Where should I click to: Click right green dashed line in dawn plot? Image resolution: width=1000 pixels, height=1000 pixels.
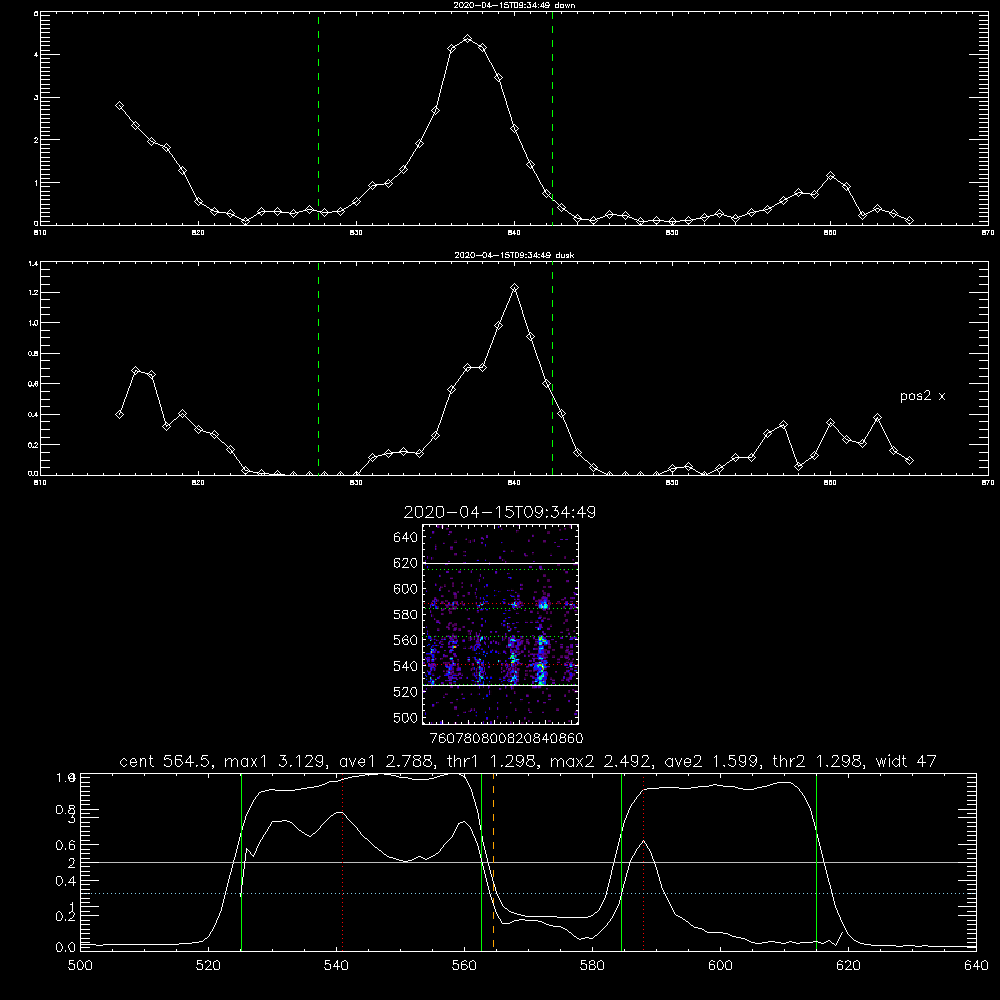552,118
